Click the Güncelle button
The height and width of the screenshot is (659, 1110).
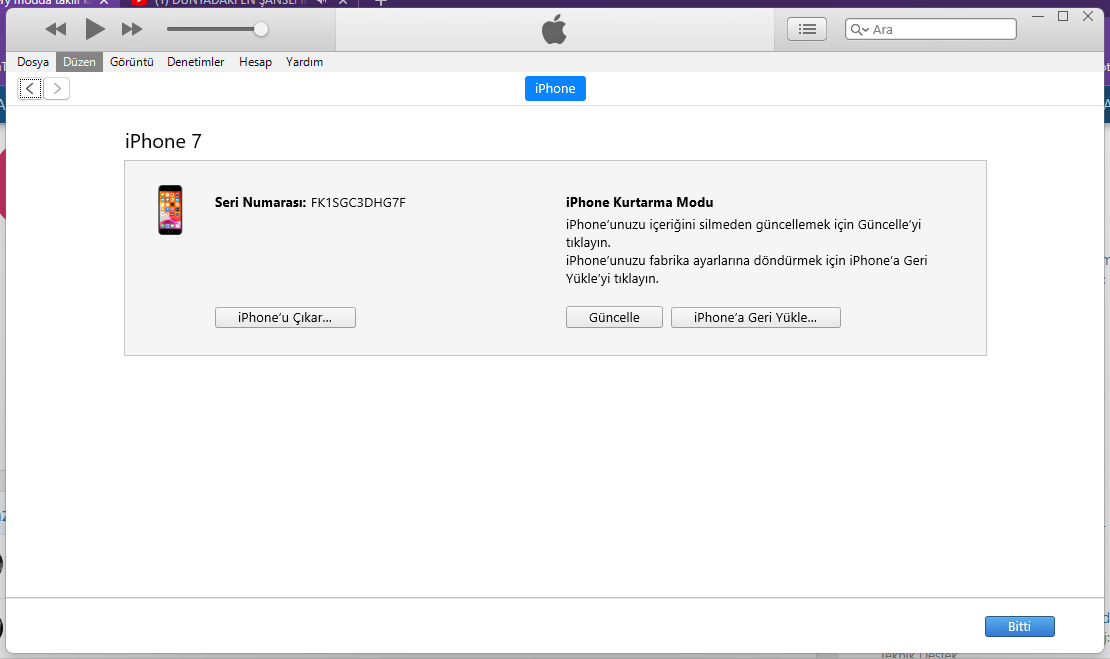[x=614, y=317]
